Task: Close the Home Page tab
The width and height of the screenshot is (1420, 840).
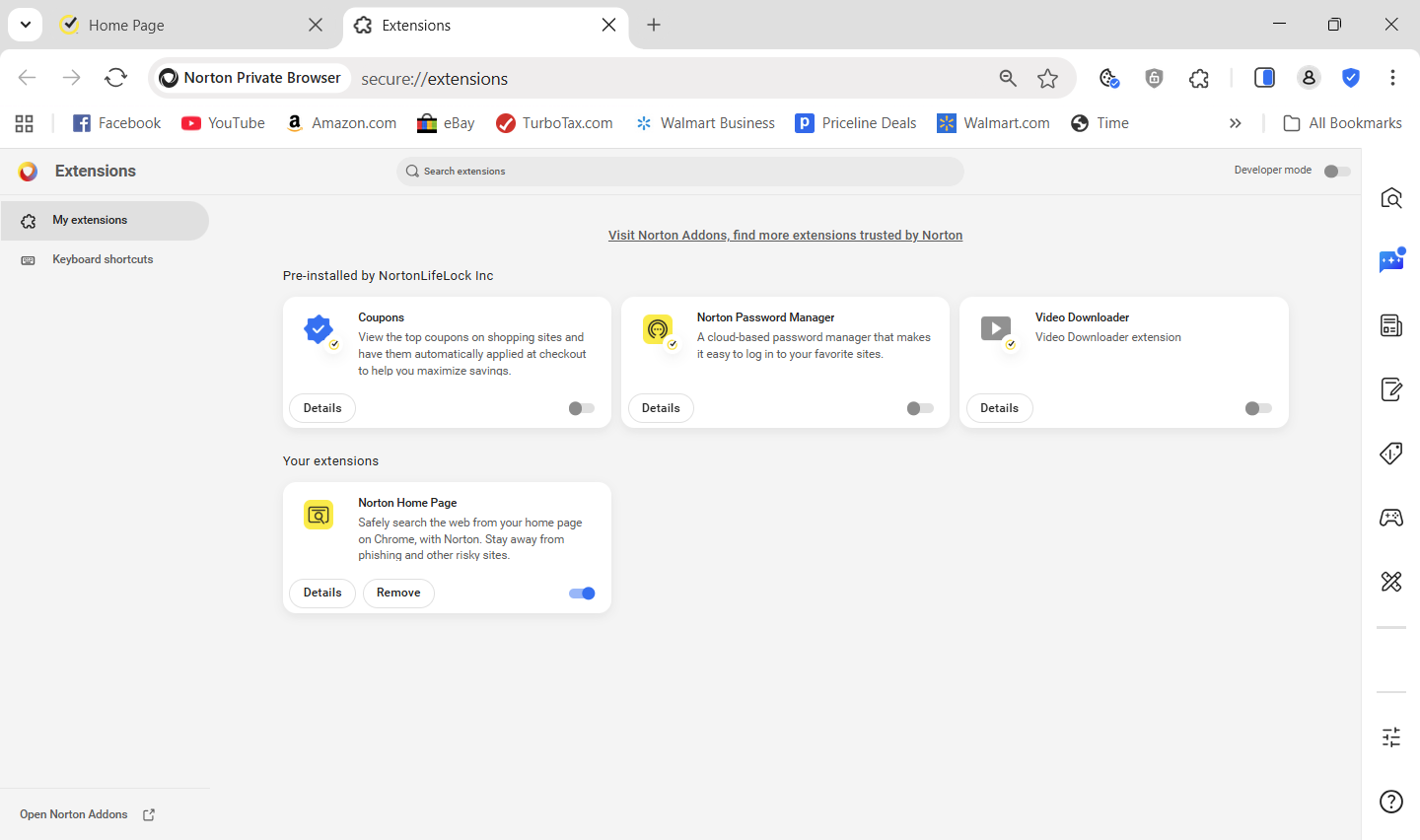Action: (x=316, y=25)
